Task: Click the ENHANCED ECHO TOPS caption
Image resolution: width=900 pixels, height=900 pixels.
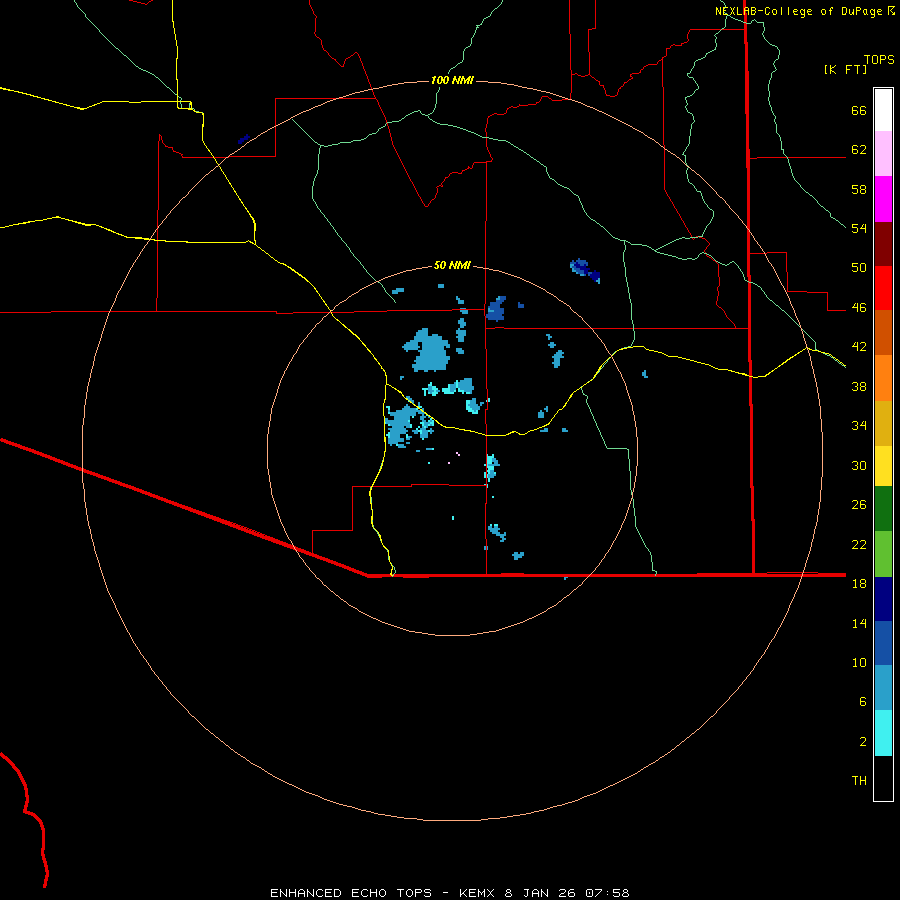Action: [x=351, y=893]
